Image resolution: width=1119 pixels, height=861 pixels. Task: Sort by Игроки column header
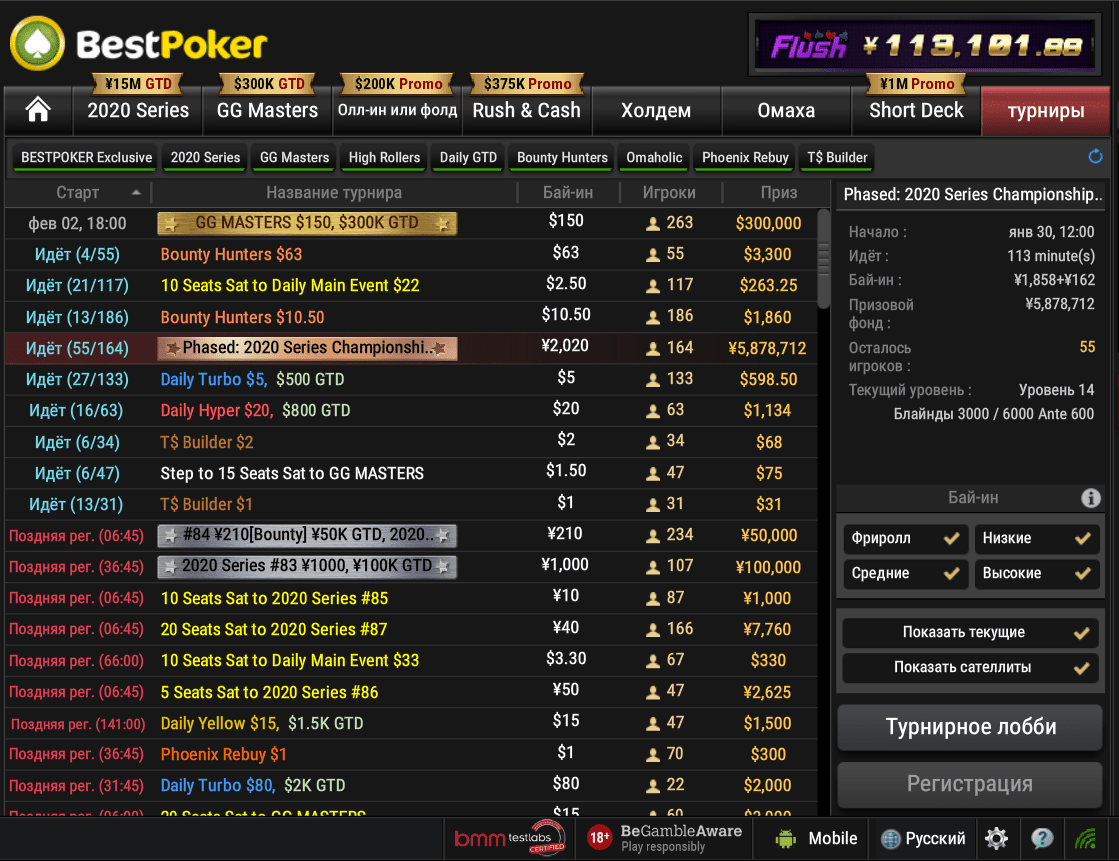(x=669, y=193)
